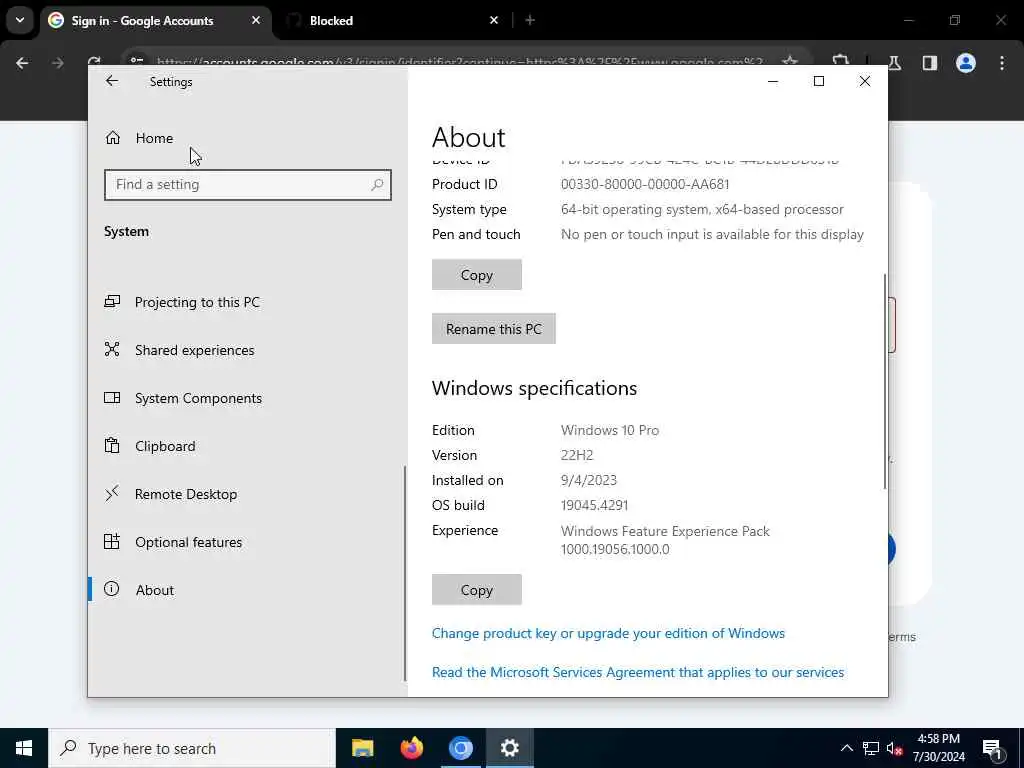Viewport: 1024px width, 768px height.
Task: Click the search magnifier in Find a setting
Action: click(x=377, y=185)
